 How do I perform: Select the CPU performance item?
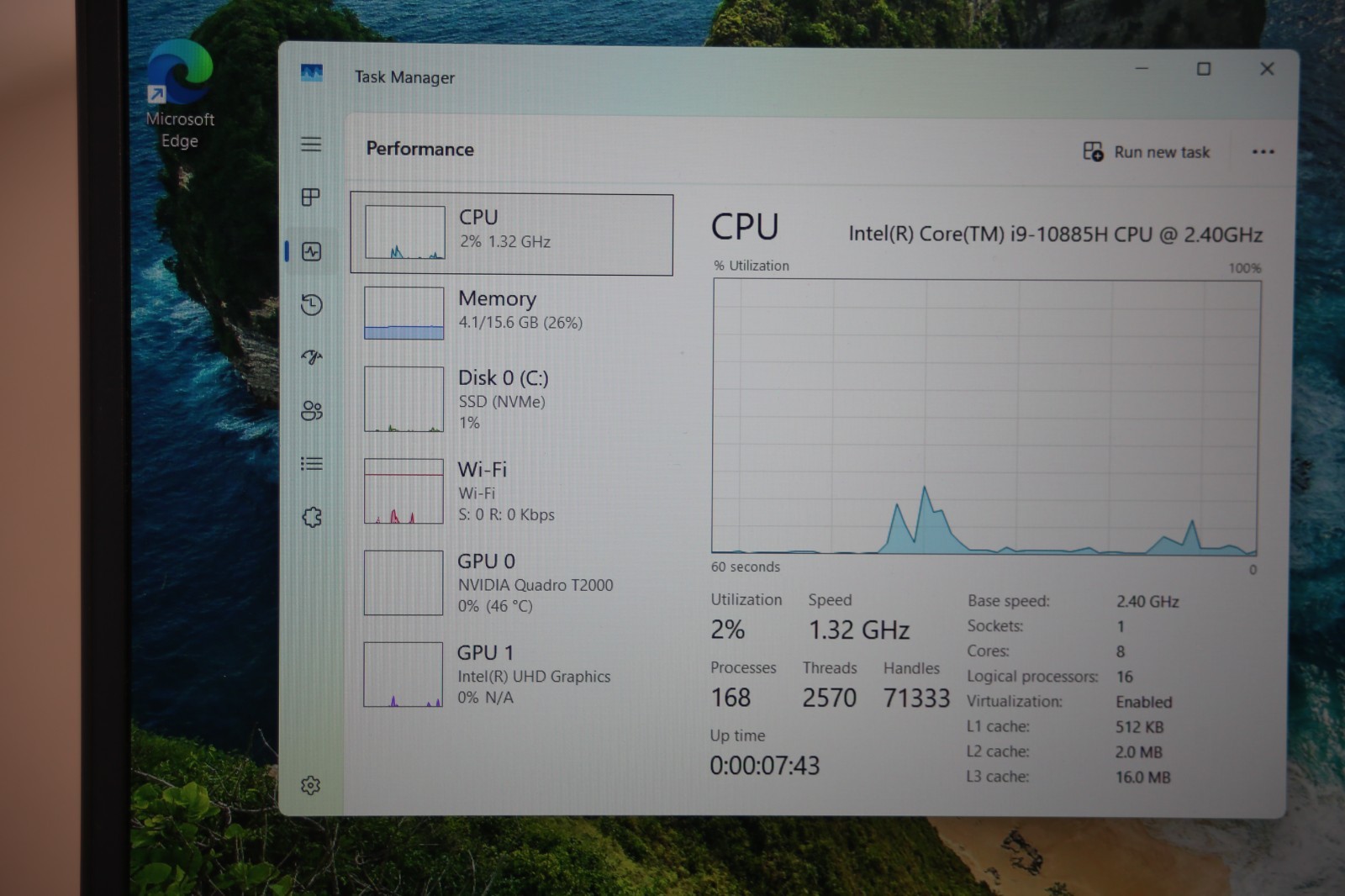(x=511, y=235)
